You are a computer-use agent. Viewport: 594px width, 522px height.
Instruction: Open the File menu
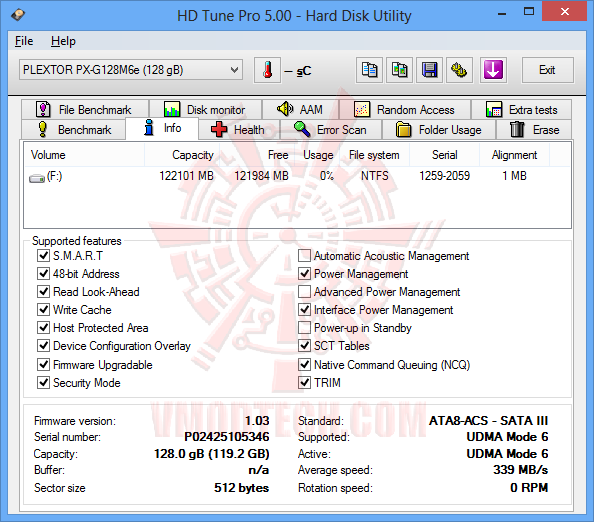[24, 41]
